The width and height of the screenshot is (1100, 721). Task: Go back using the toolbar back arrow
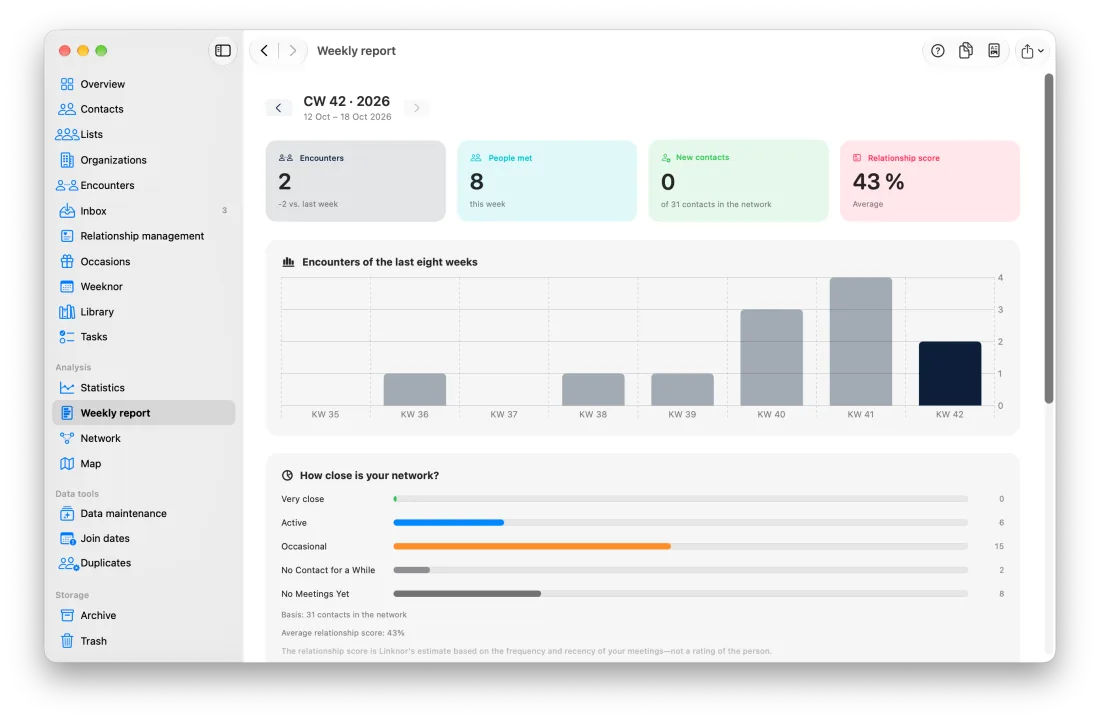coord(264,50)
